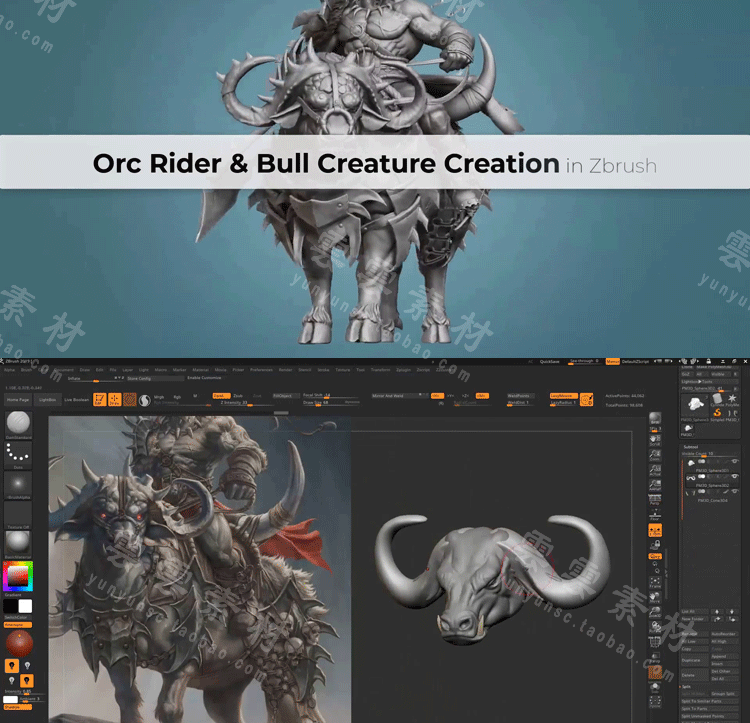This screenshot has height=723, width=750.
Task: Click the Actual size icon
Action: tap(655, 471)
